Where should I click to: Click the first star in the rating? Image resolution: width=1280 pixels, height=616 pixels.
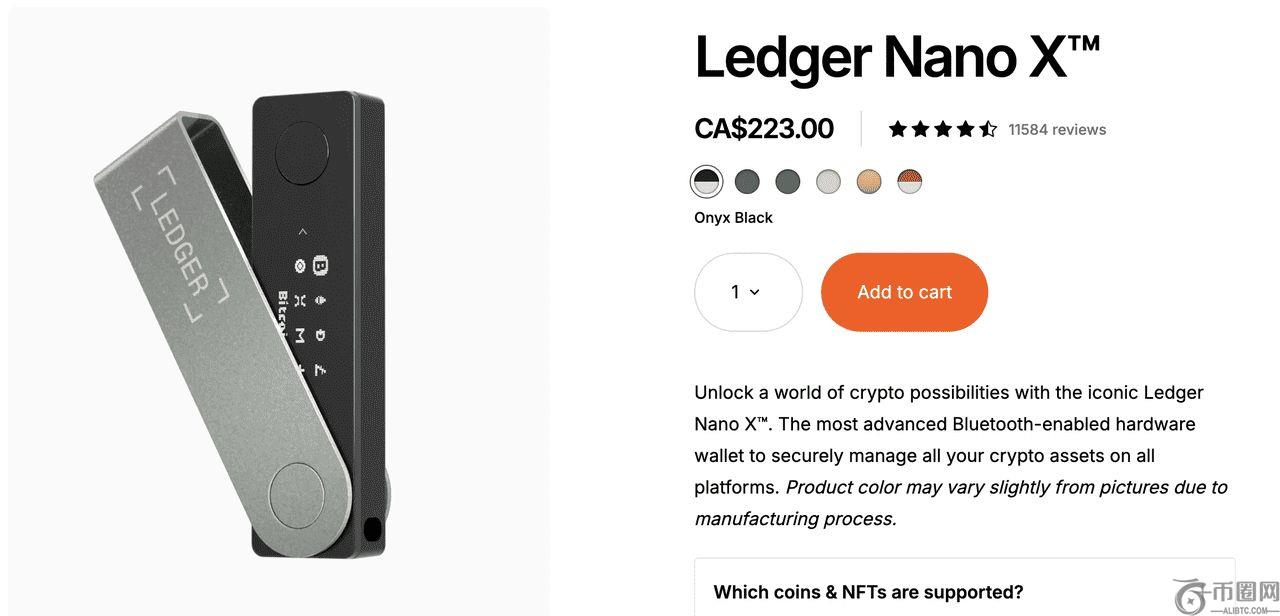coord(897,128)
